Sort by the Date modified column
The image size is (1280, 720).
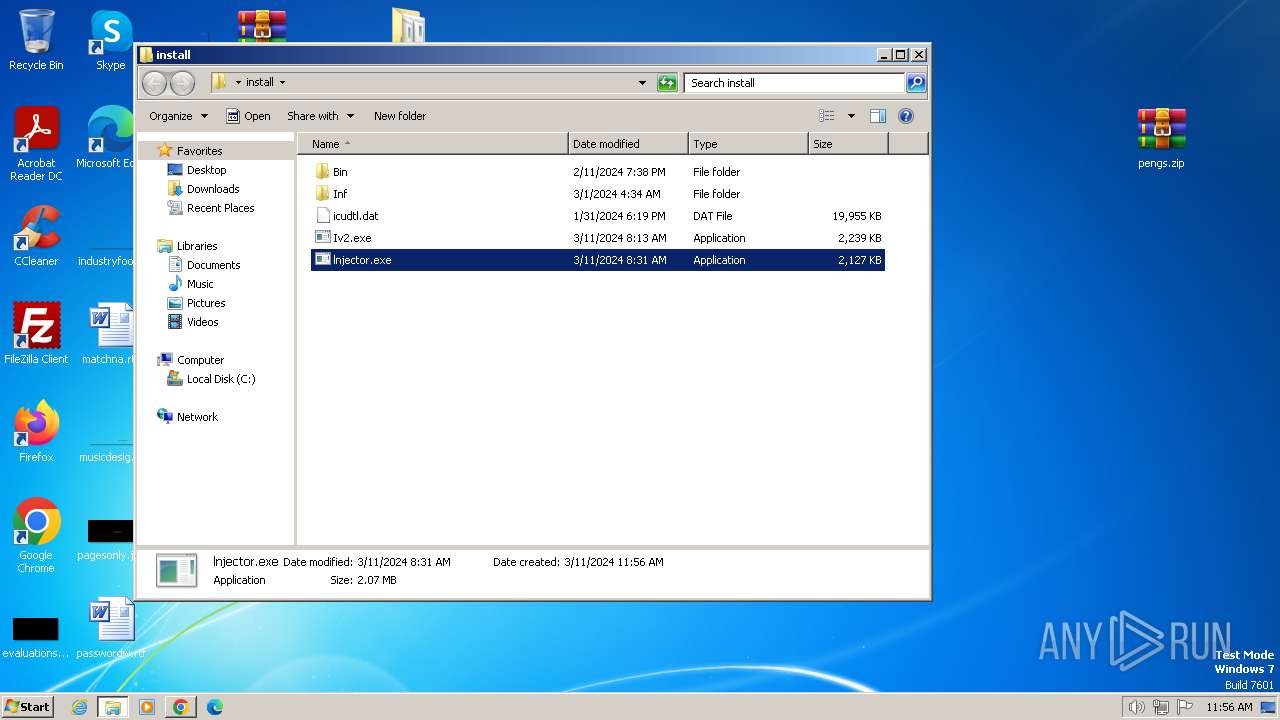(x=628, y=144)
